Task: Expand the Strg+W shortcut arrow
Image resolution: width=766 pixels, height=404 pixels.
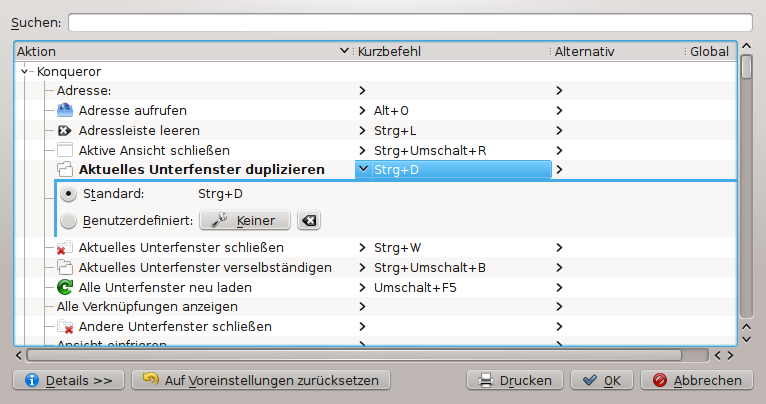Action: click(361, 247)
